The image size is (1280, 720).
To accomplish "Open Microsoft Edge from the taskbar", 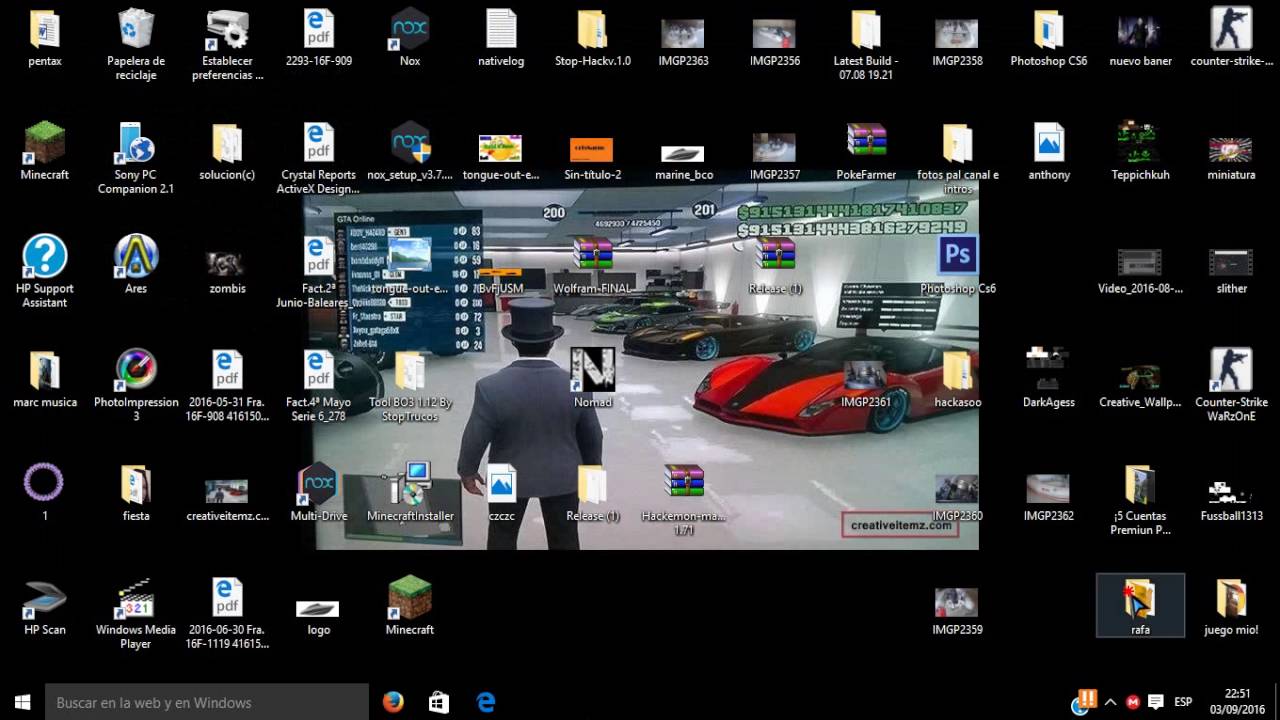I will coord(486,702).
